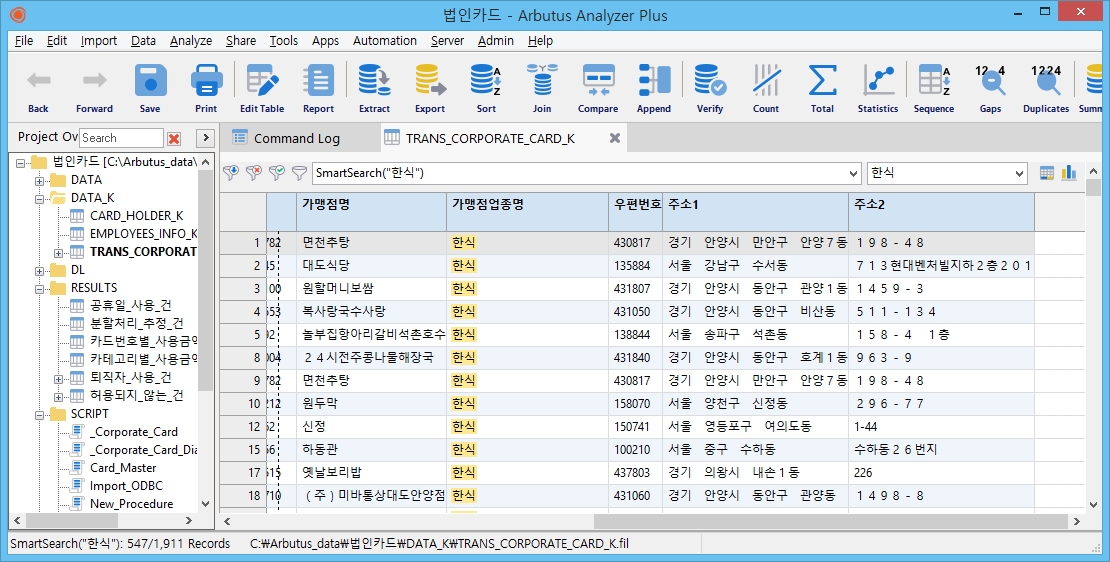
Task: Click the Print toolbar icon
Action: point(206,81)
